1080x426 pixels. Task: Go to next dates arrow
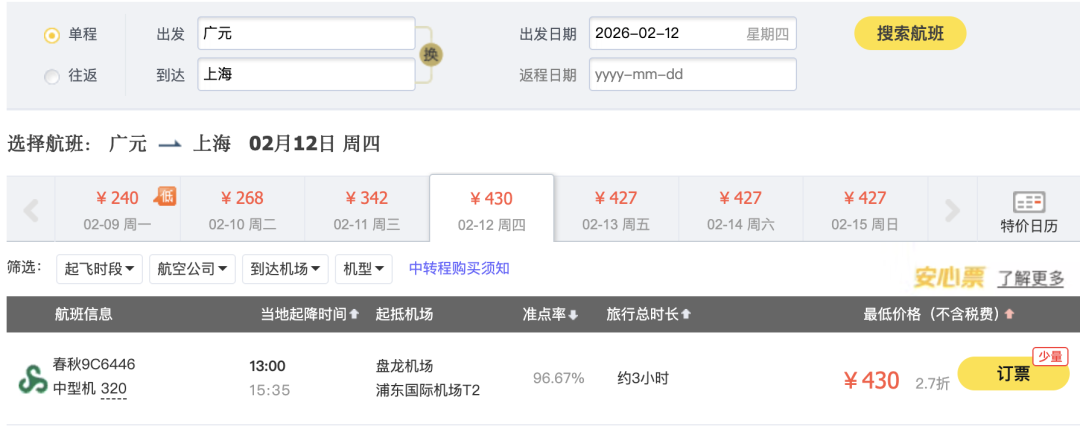(952, 210)
